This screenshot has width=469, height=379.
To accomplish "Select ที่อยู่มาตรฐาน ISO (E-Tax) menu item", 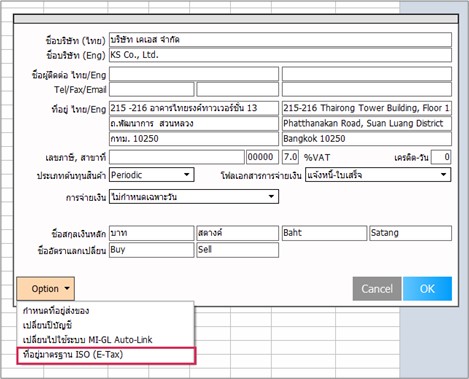I will point(106,355).
